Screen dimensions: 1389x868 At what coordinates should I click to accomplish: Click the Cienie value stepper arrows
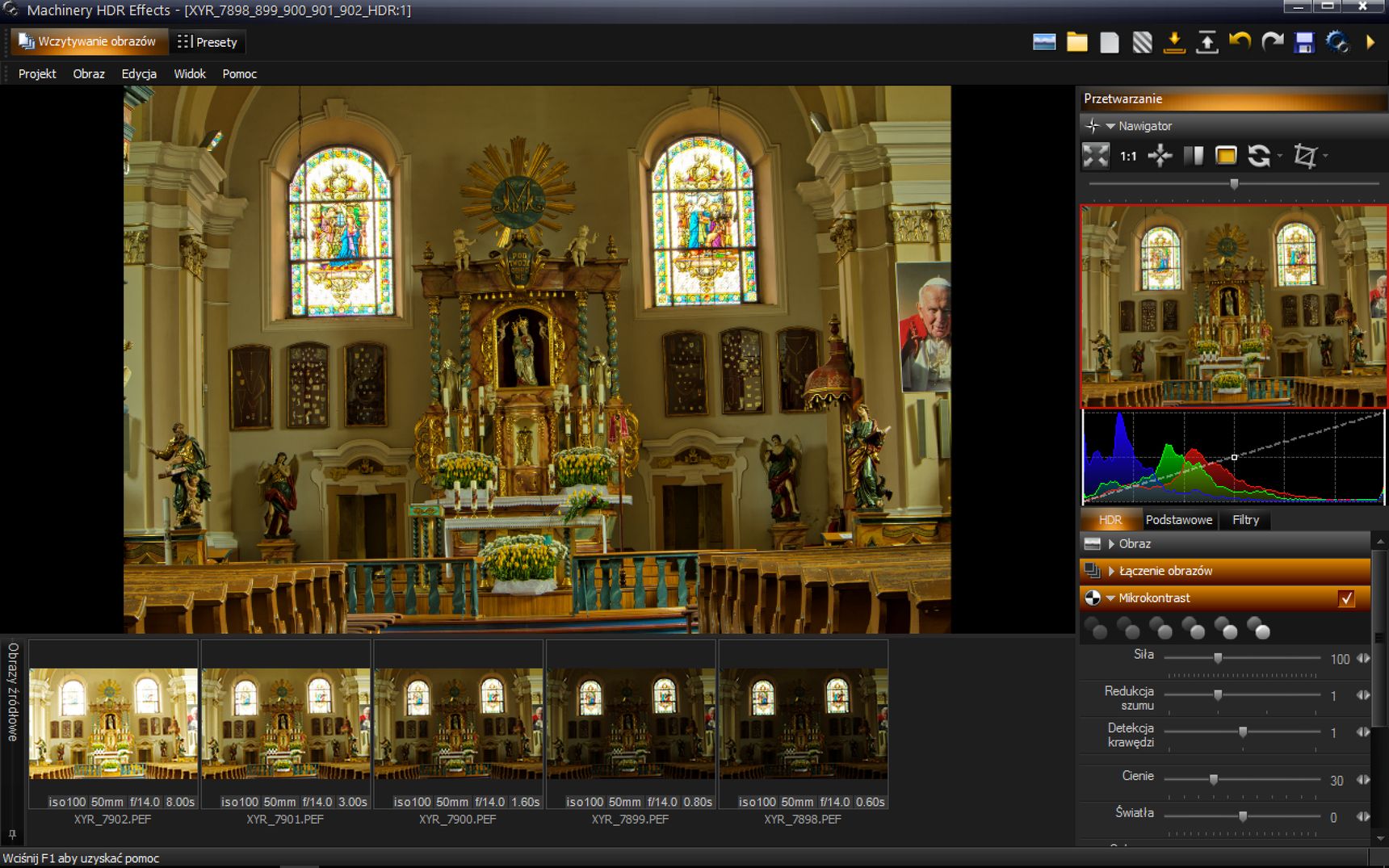coord(1363,780)
